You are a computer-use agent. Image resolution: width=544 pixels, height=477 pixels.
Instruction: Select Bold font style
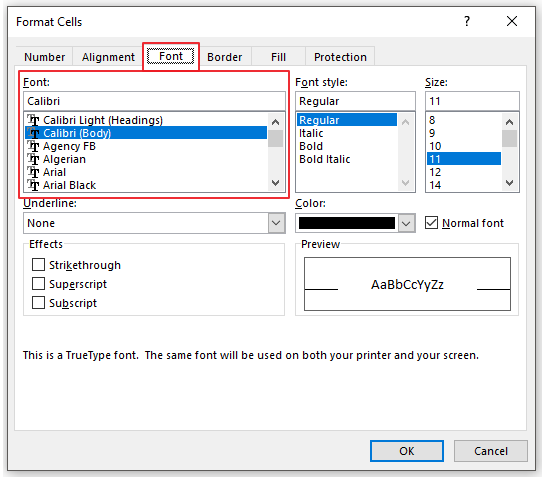(x=347, y=146)
